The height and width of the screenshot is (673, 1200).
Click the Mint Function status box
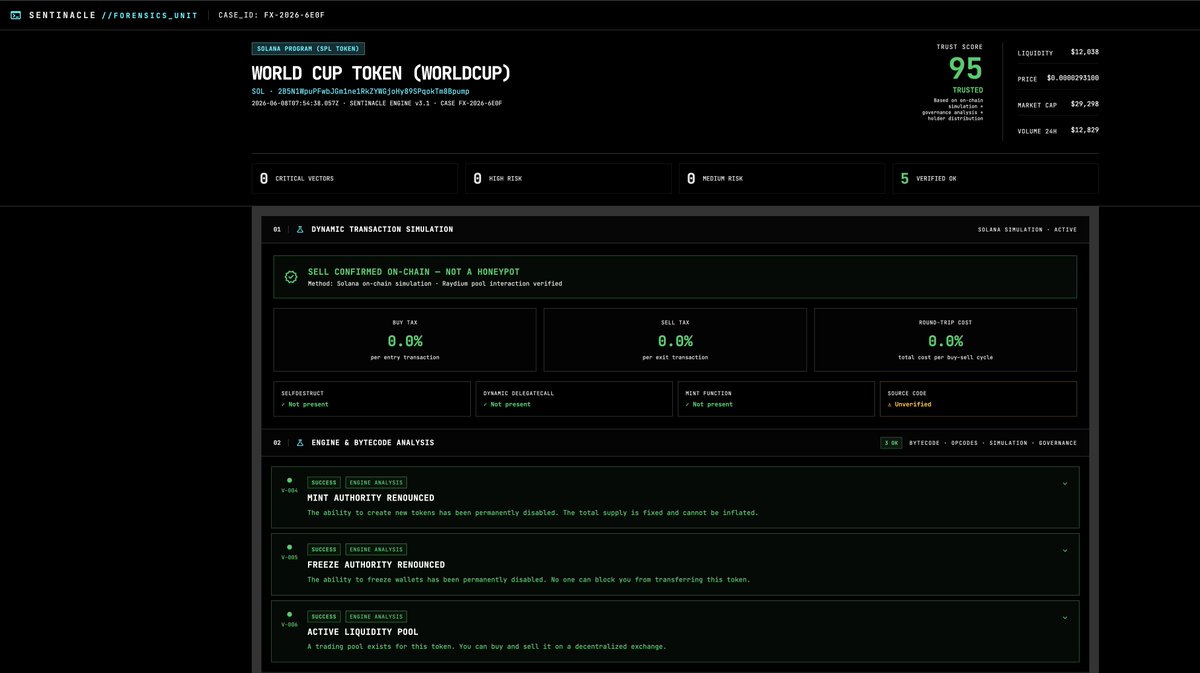click(x=776, y=398)
